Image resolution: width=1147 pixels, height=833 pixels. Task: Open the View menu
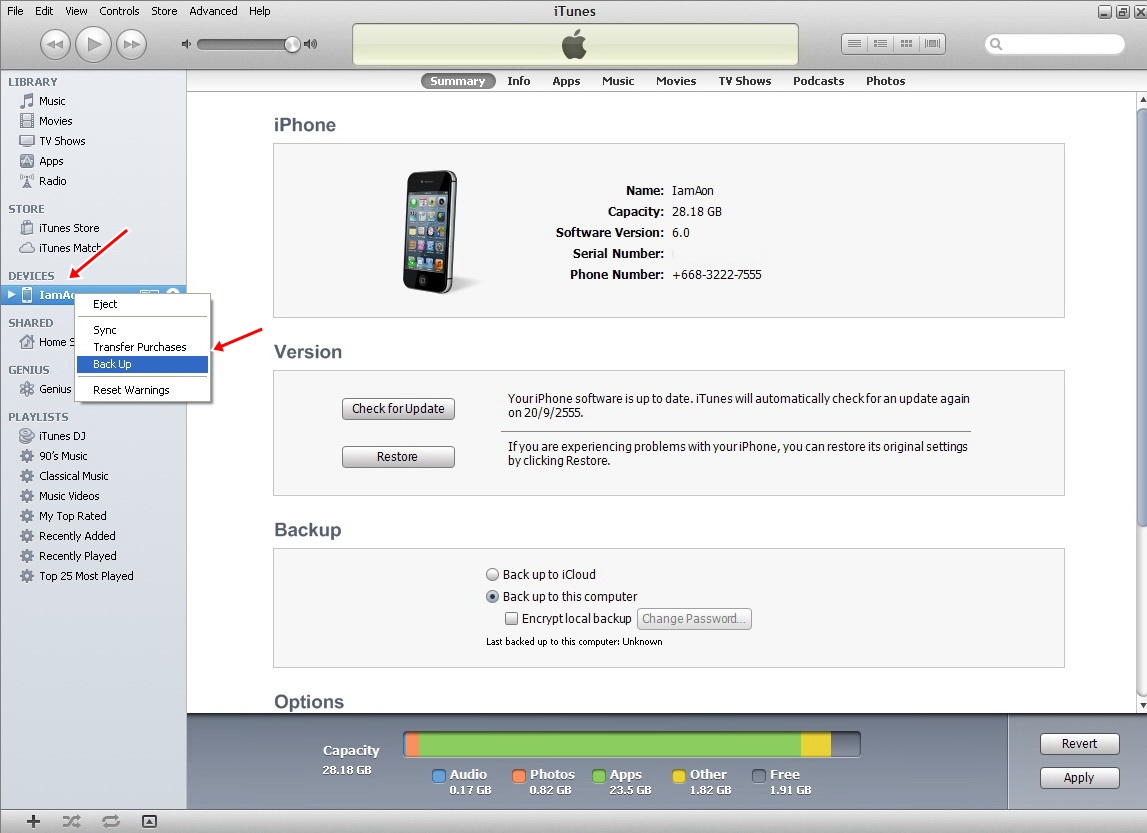(x=76, y=11)
